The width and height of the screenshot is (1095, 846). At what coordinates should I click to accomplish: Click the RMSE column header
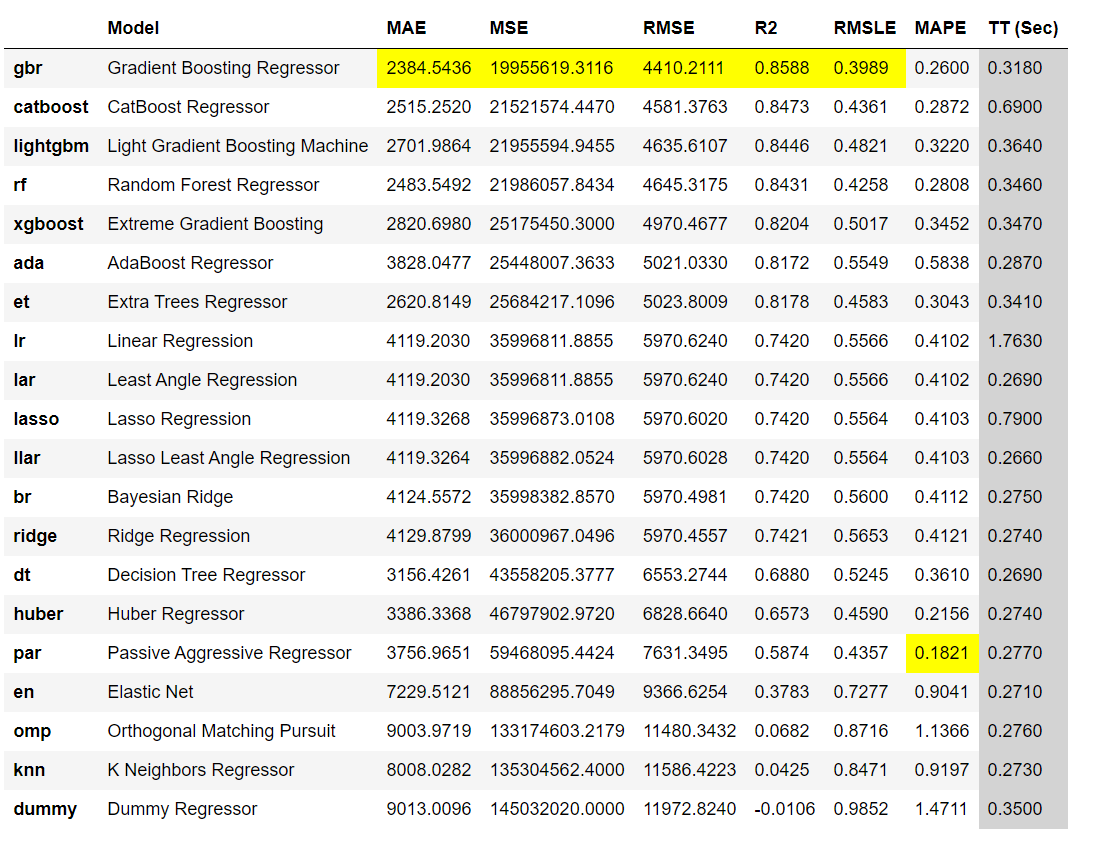[668, 28]
